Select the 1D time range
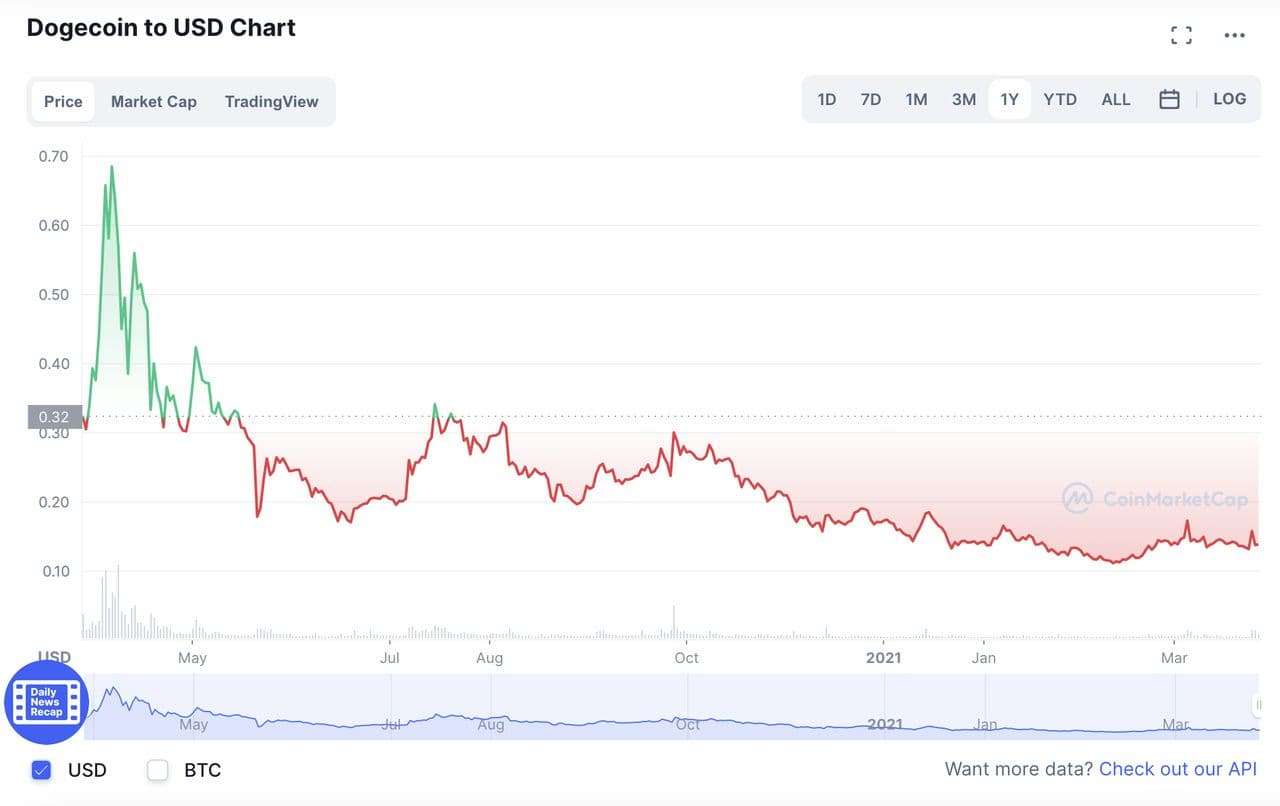 (x=827, y=100)
